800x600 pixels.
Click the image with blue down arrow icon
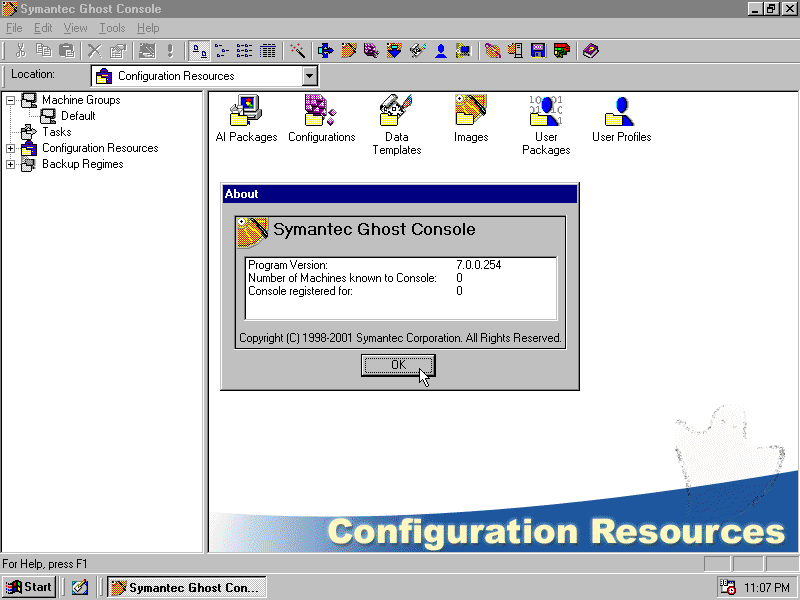[x=394, y=51]
